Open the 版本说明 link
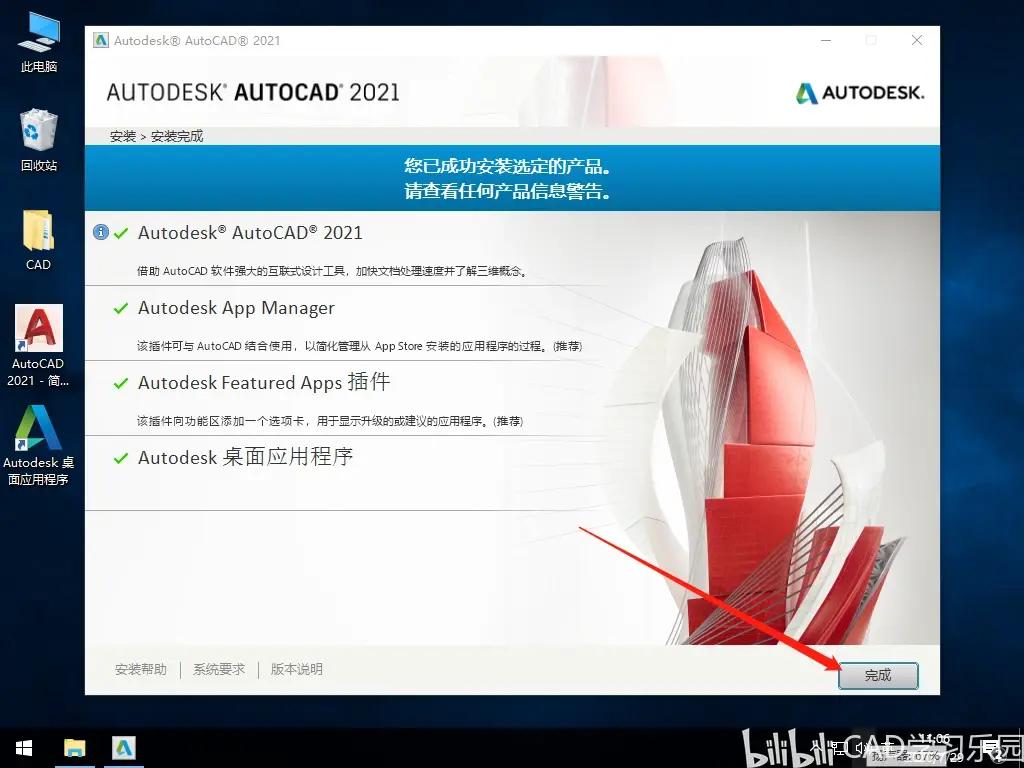 pyautogui.click(x=296, y=669)
